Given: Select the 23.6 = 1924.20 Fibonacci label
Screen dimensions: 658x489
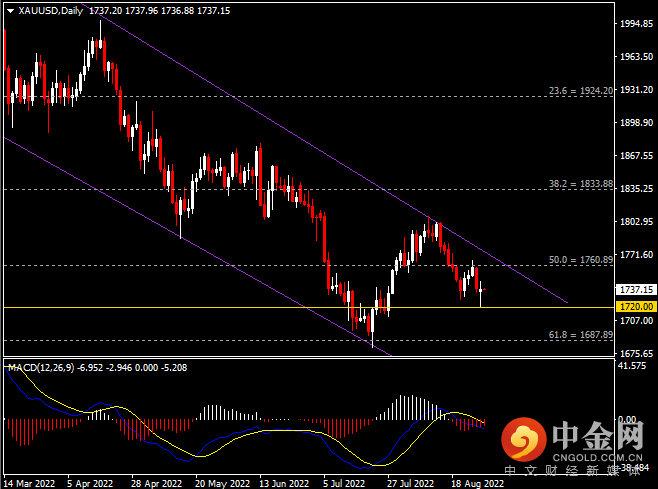Looking at the screenshot, I should pyautogui.click(x=581, y=91).
